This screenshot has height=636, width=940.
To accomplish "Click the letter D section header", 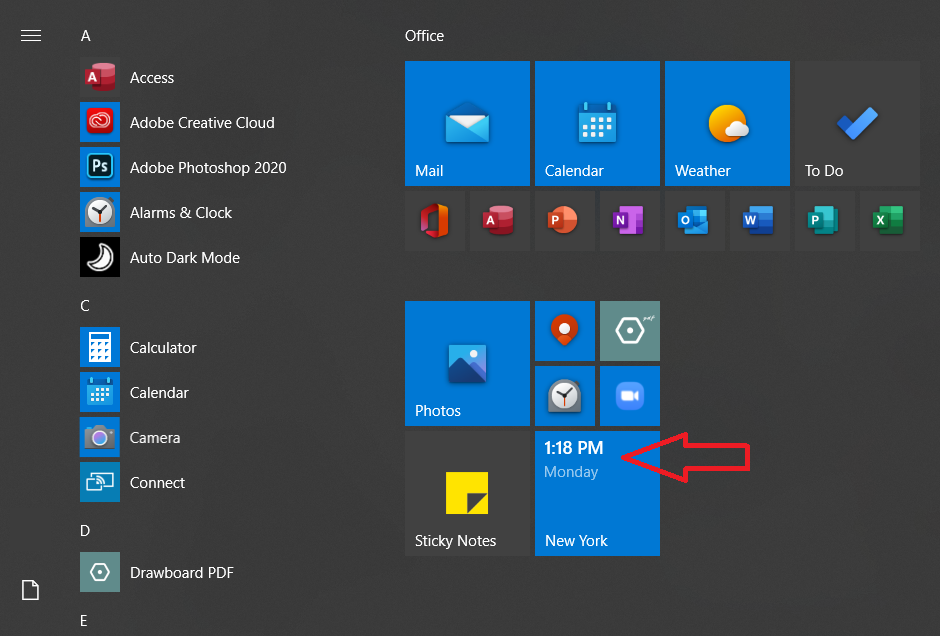I will coord(85,530).
